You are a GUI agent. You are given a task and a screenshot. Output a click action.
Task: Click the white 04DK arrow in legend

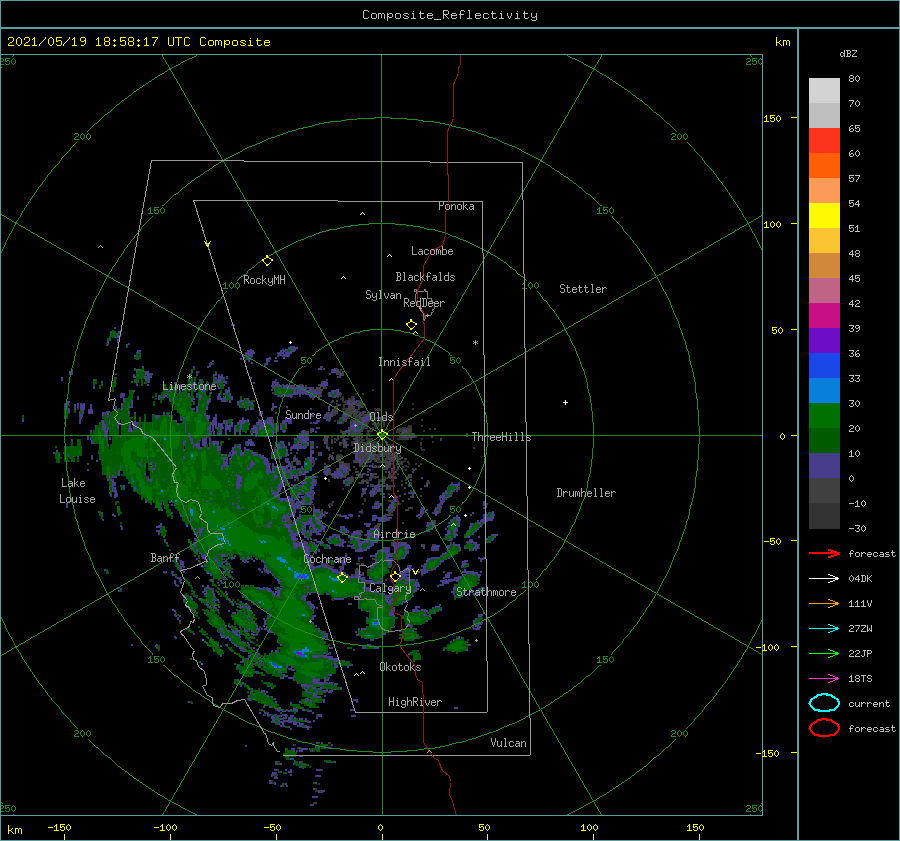click(824, 579)
